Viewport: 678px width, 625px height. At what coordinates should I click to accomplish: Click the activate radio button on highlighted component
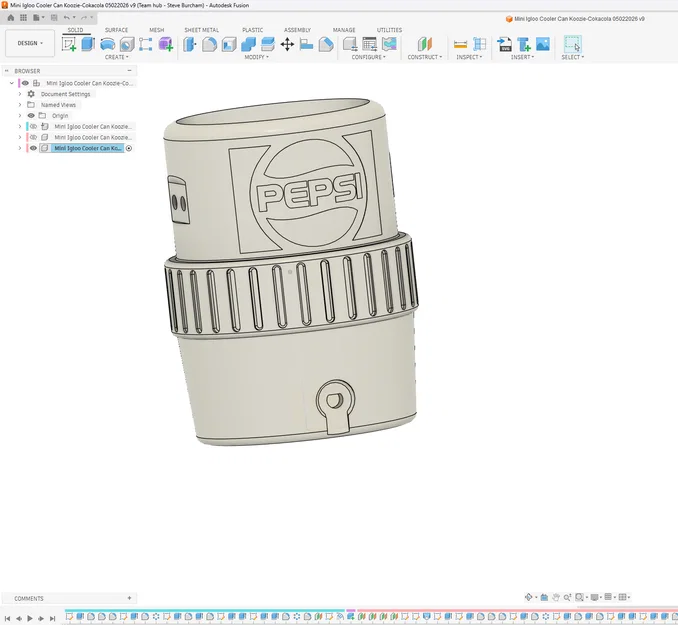pyautogui.click(x=129, y=148)
